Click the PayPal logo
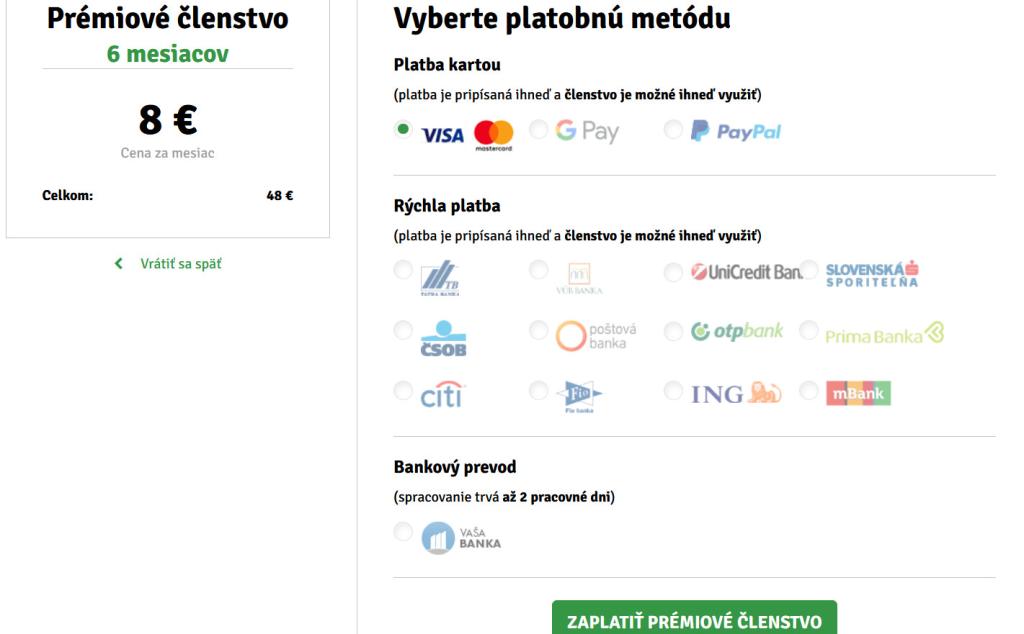This screenshot has height=634, width=1024. click(x=736, y=131)
